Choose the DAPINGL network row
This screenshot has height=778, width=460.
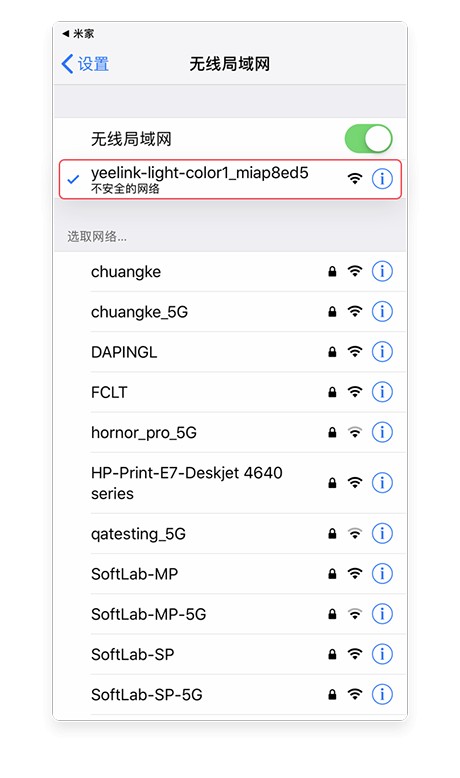pyautogui.click(x=230, y=352)
